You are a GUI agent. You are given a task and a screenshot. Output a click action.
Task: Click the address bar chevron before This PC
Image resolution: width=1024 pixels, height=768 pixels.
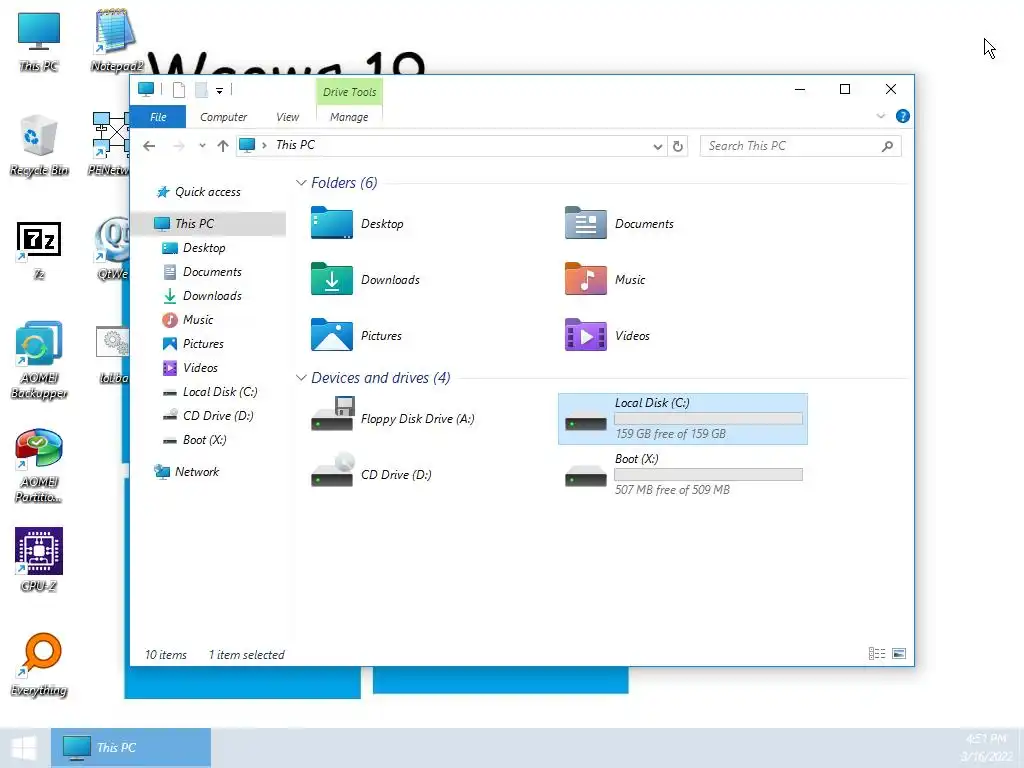[264, 145]
